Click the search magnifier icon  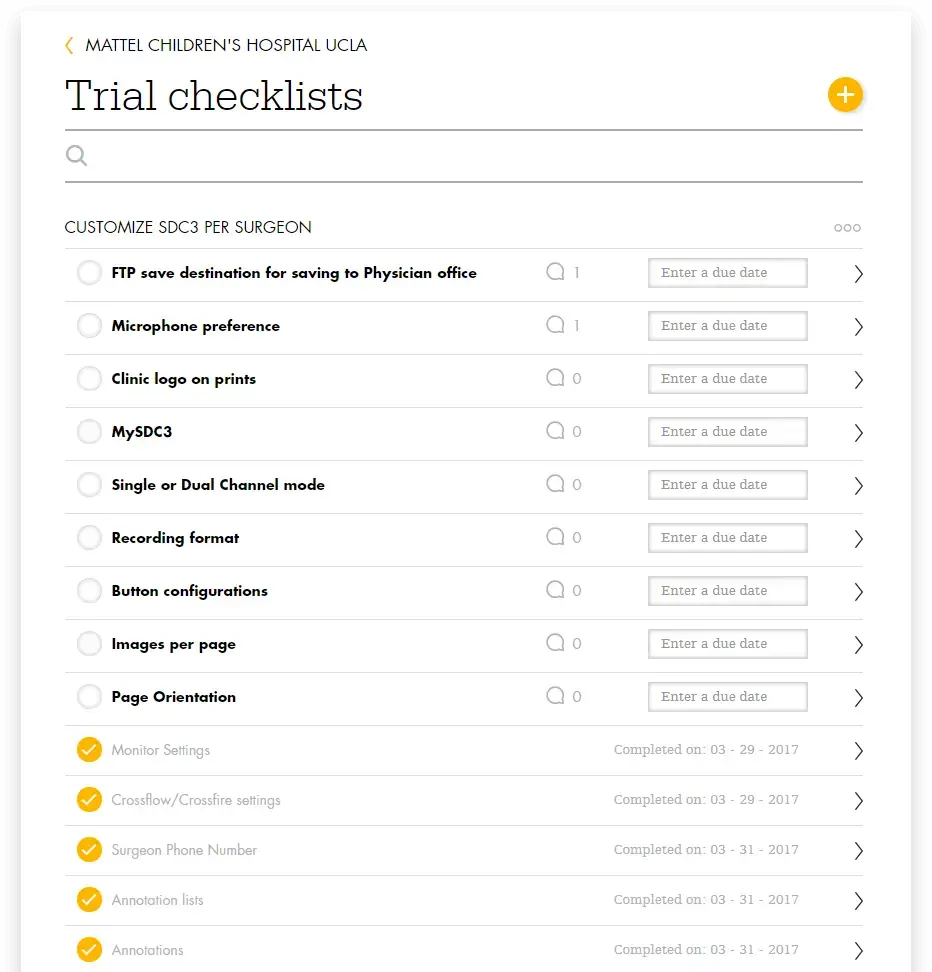tap(76, 155)
